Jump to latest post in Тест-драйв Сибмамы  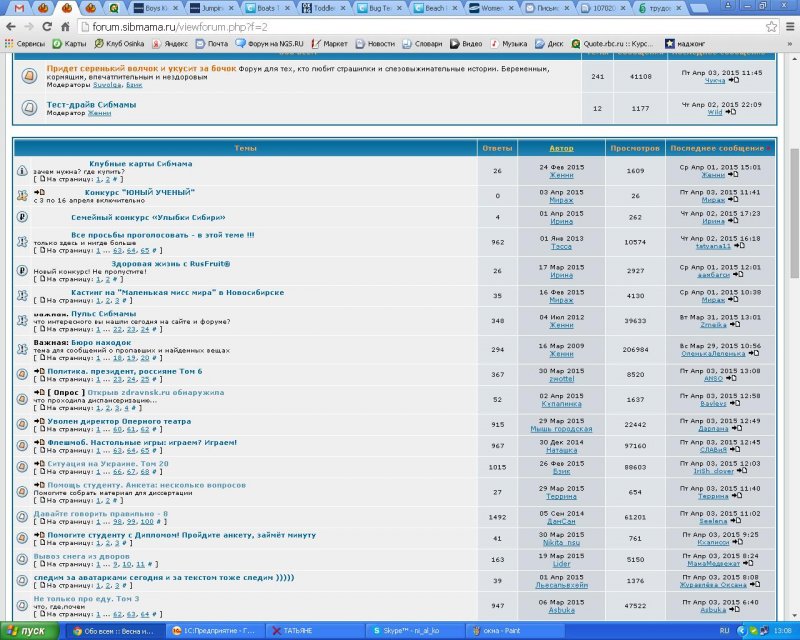coord(734,112)
